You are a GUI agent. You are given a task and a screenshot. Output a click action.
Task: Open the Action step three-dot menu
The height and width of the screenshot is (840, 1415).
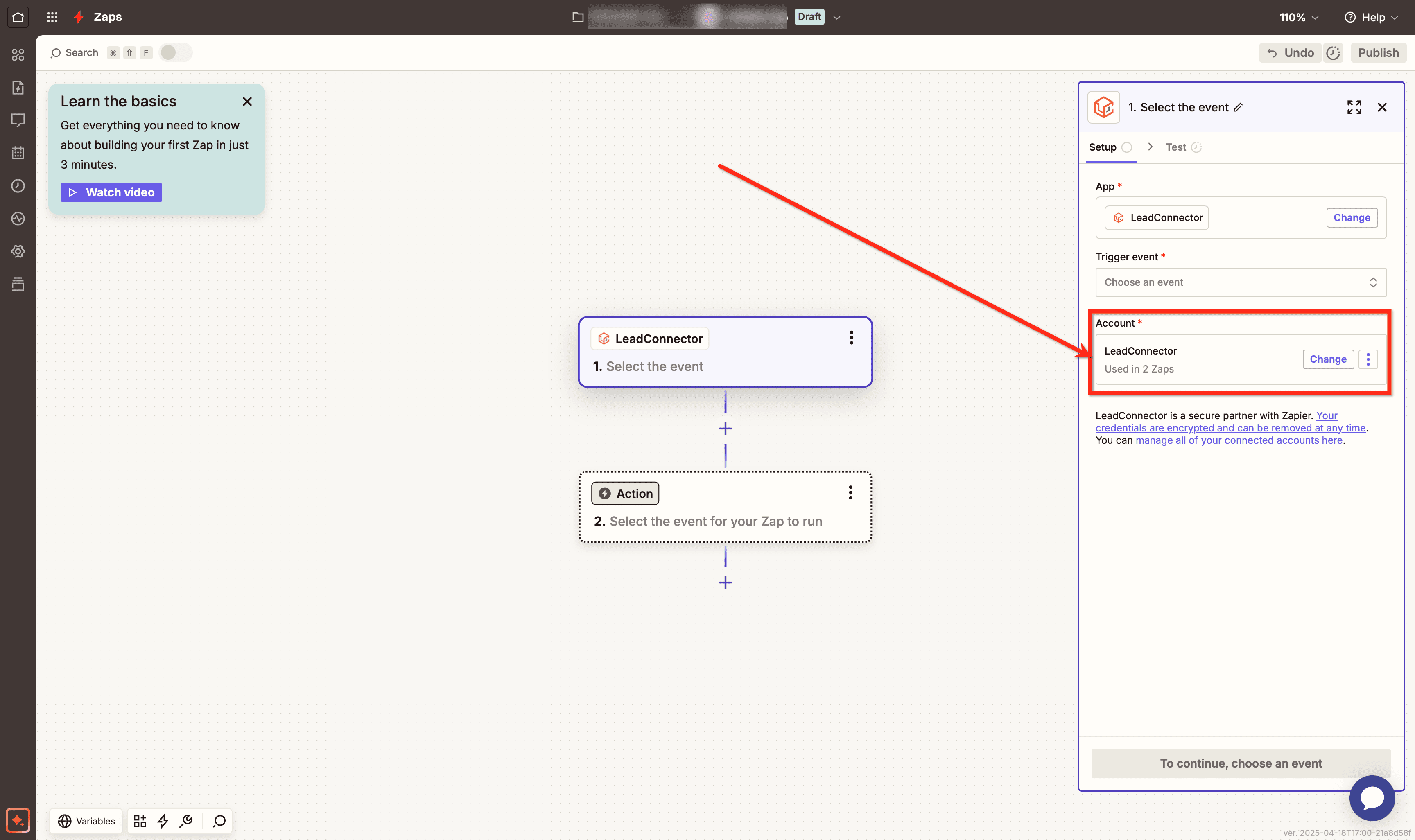point(850,492)
